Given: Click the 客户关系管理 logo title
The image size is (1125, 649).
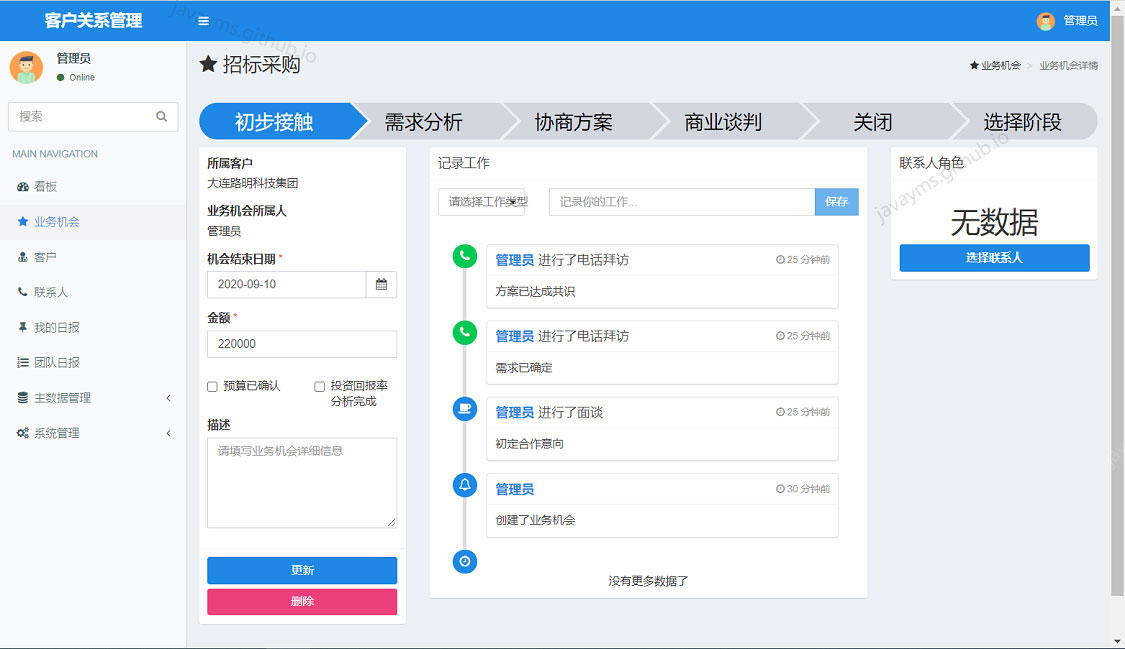Looking at the screenshot, I should point(93,21).
